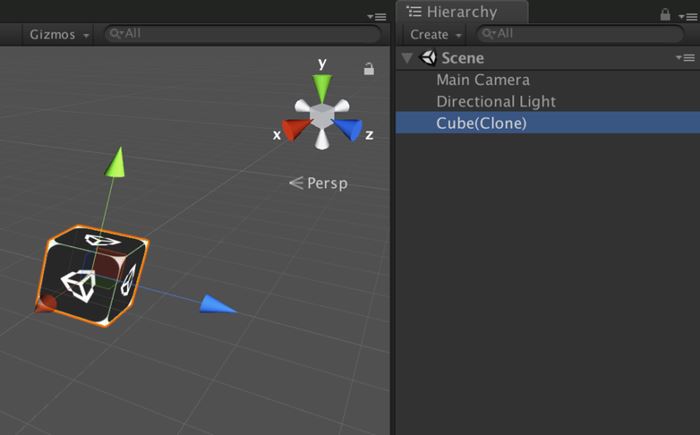Open the Create dropdown in Hierarchy
Image resolution: width=700 pixels, height=435 pixels.
click(x=435, y=34)
